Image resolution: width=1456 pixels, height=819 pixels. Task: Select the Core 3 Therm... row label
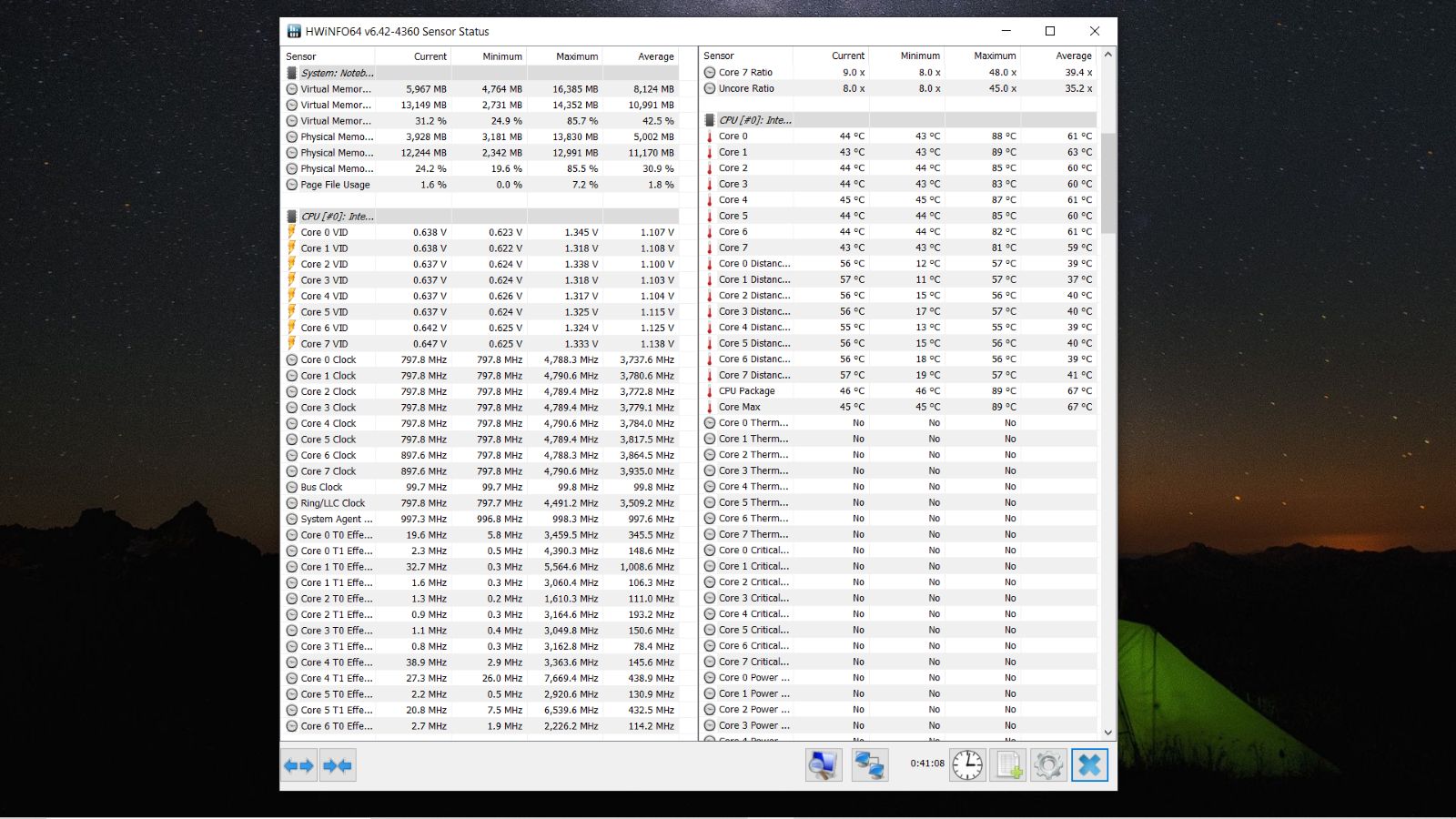(x=753, y=470)
